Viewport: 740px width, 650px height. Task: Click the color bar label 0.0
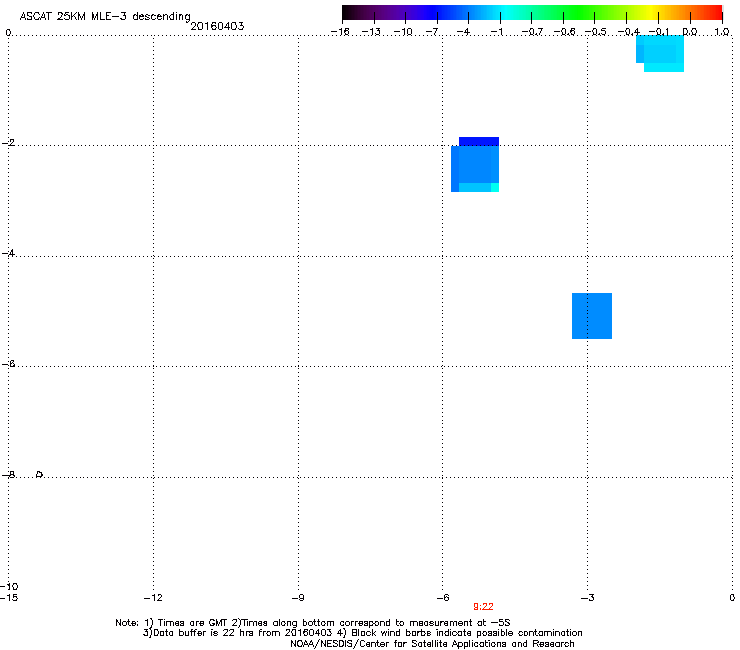pos(690,32)
